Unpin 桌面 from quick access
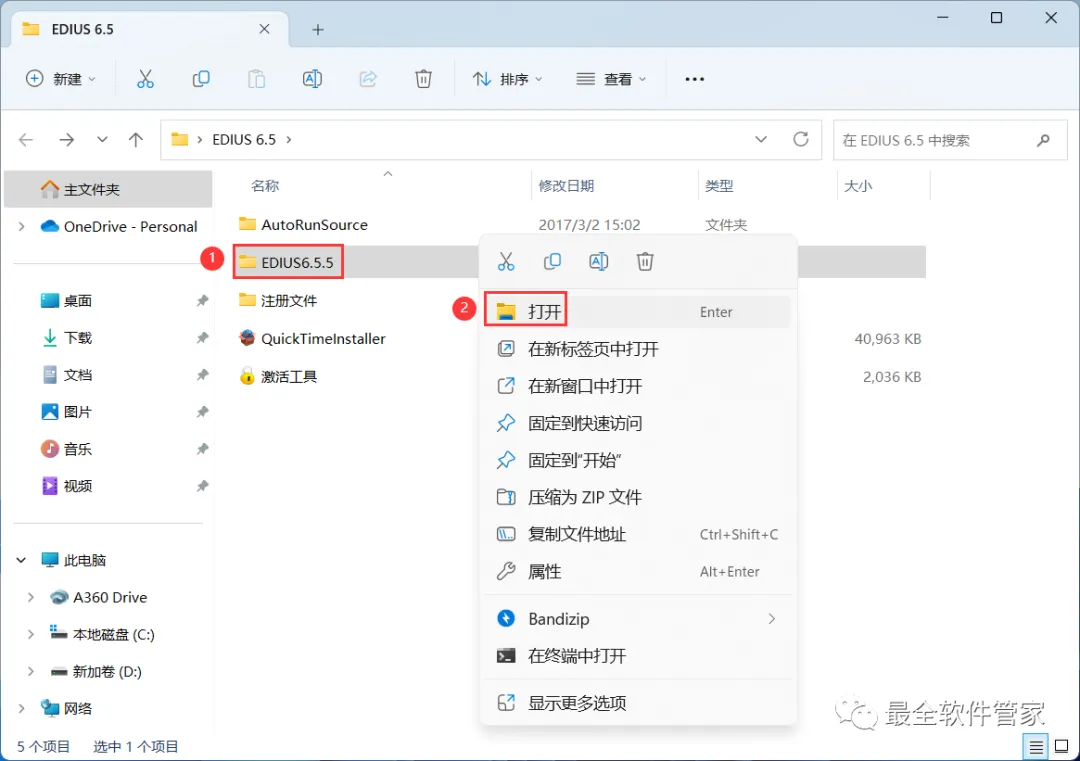The width and height of the screenshot is (1080, 761). 202,301
